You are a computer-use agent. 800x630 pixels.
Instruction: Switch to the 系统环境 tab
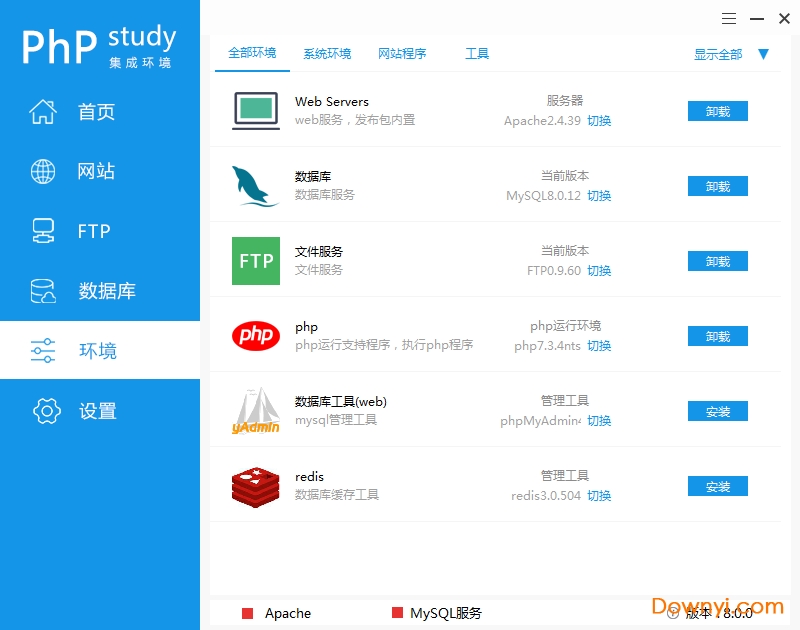point(327,54)
